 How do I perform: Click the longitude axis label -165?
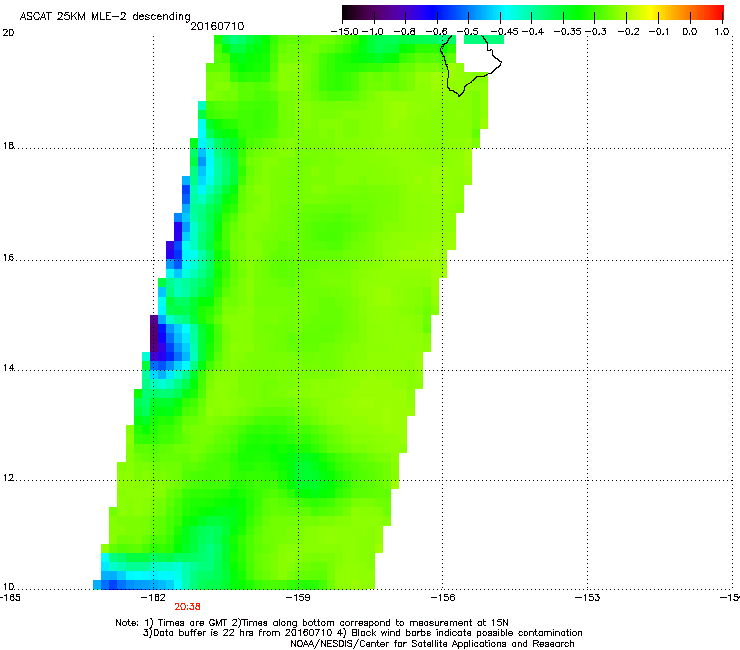pos(10,598)
